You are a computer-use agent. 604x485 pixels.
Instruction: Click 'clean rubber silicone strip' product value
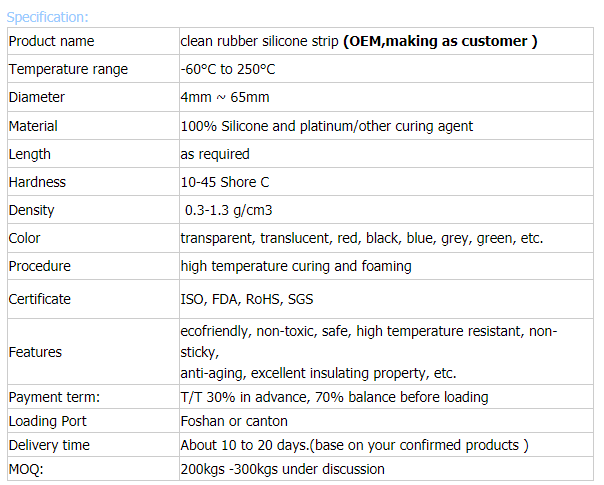coord(259,41)
